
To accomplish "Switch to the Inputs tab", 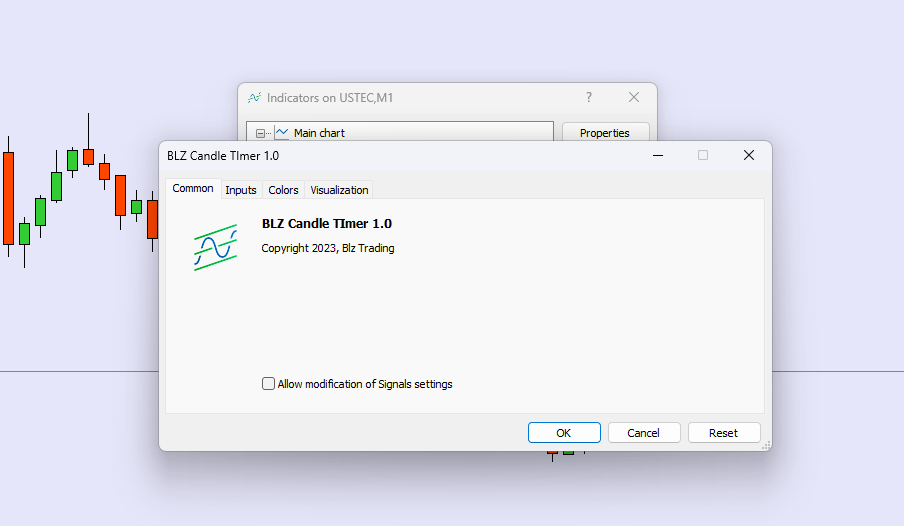I will pyautogui.click(x=240, y=190).
